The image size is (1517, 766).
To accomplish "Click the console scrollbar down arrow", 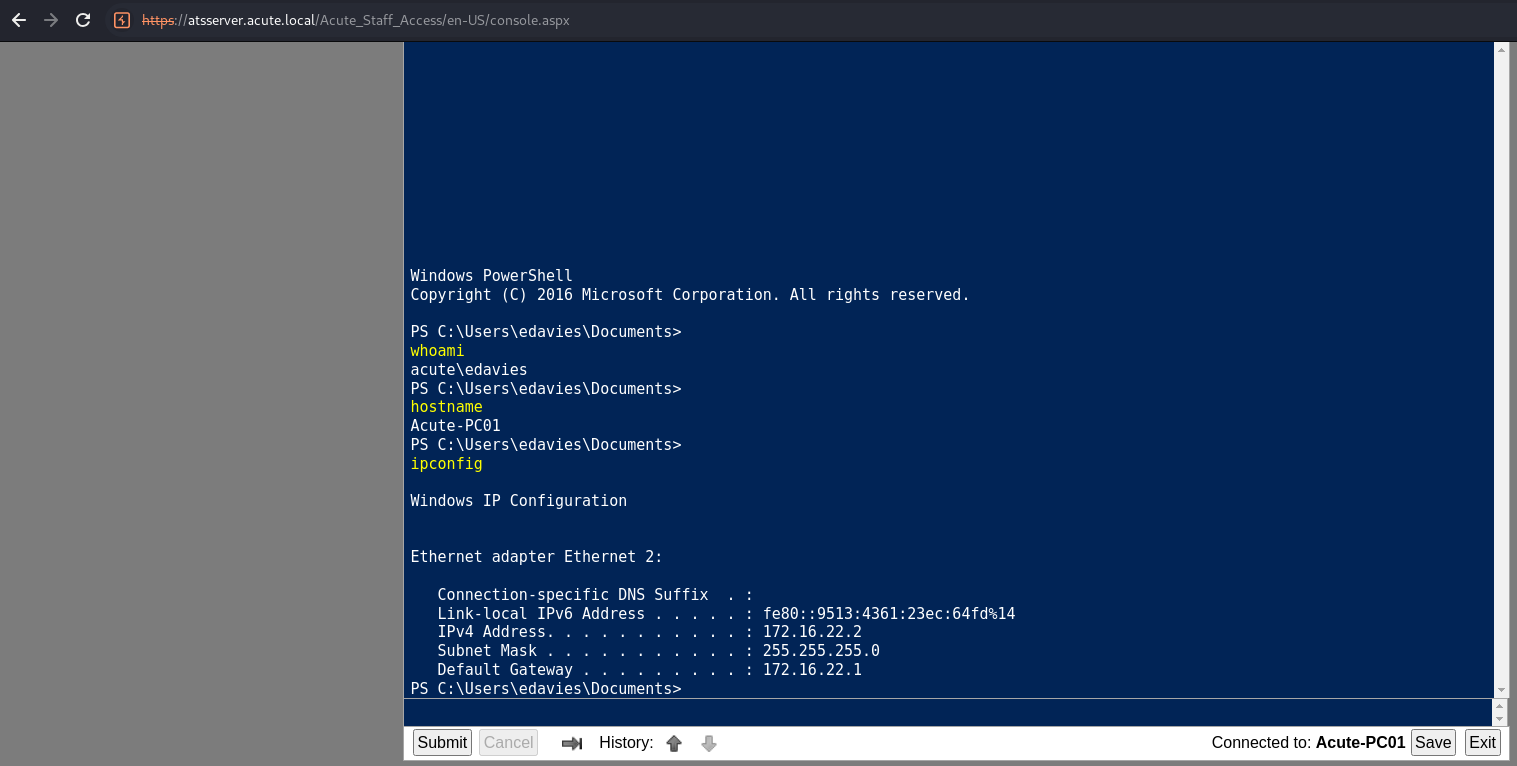I will pos(1501,690).
